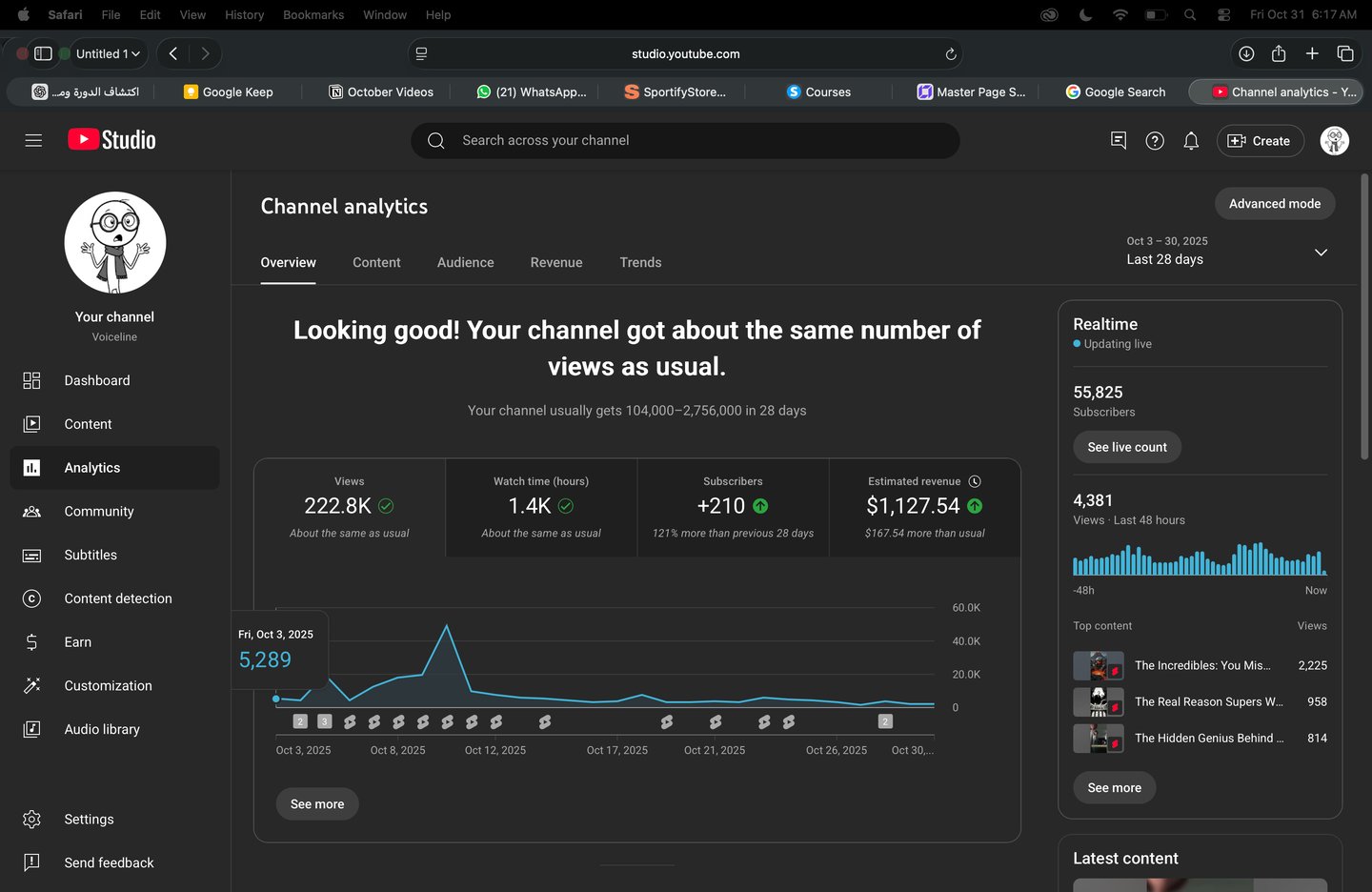
Task: Open Settings in the sidebar
Action: coord(114,820)
